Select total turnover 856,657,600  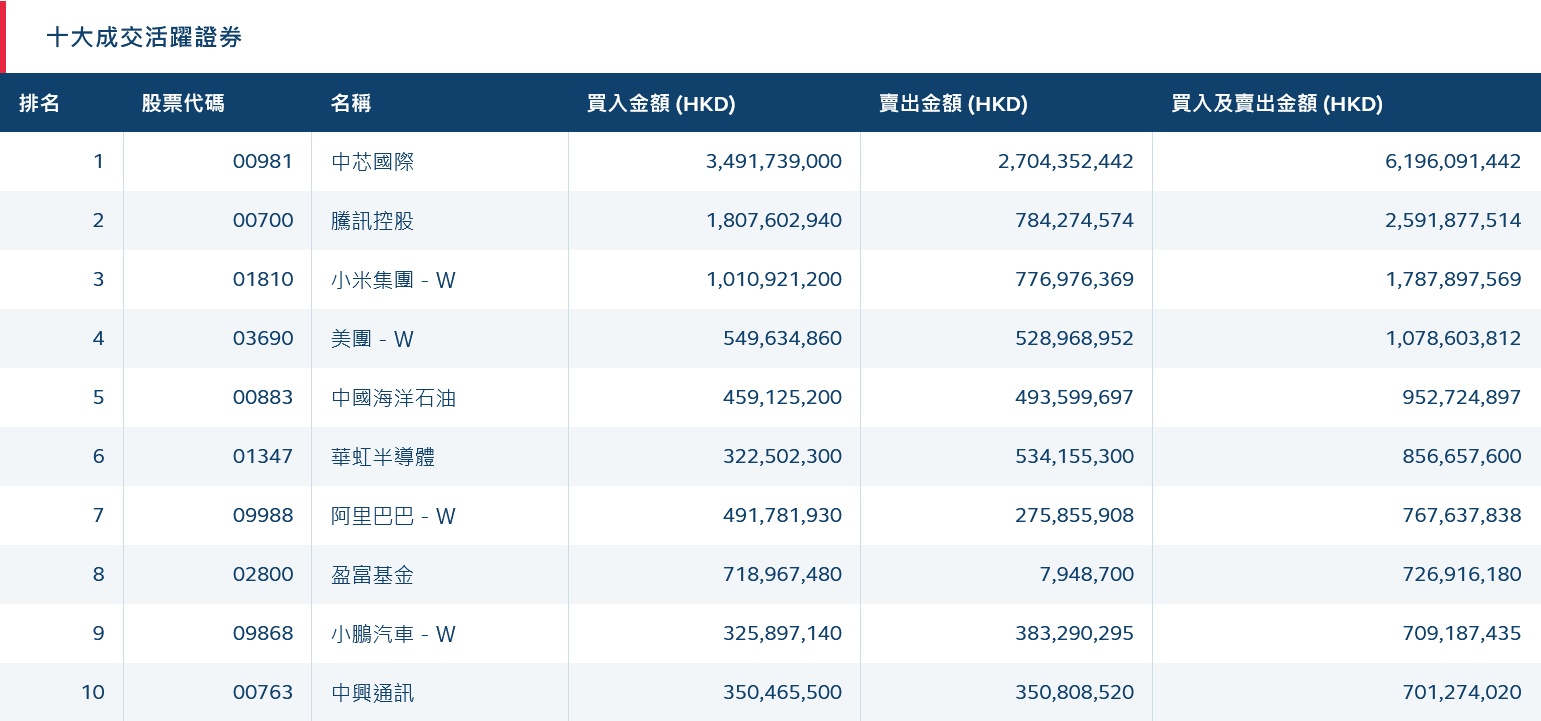[1463, 456]
